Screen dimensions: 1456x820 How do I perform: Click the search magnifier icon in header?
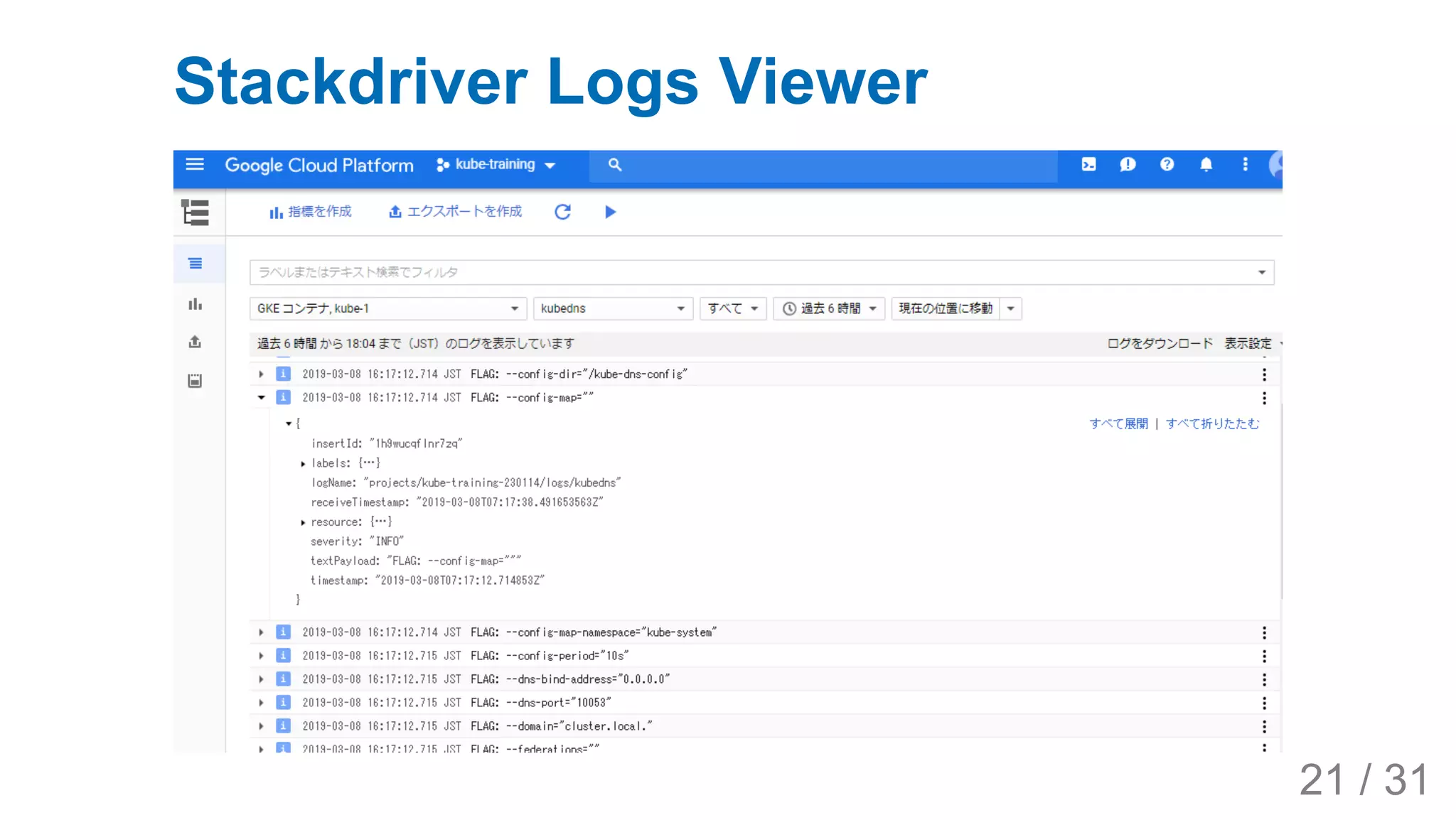coord(615,165)
